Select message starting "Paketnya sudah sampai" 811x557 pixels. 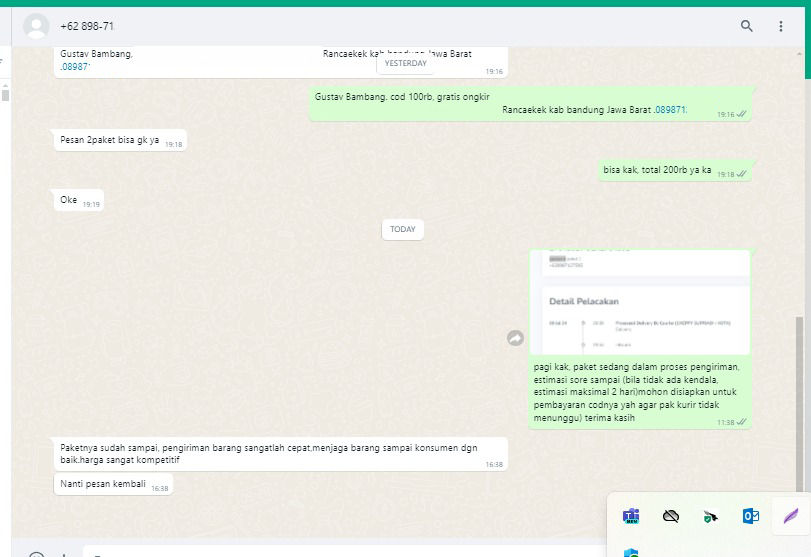pos(280,454)
